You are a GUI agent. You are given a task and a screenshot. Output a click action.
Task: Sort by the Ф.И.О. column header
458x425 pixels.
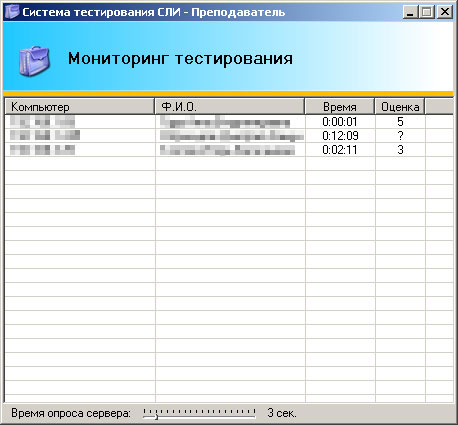pyautogui.click(x=230, y=107)
